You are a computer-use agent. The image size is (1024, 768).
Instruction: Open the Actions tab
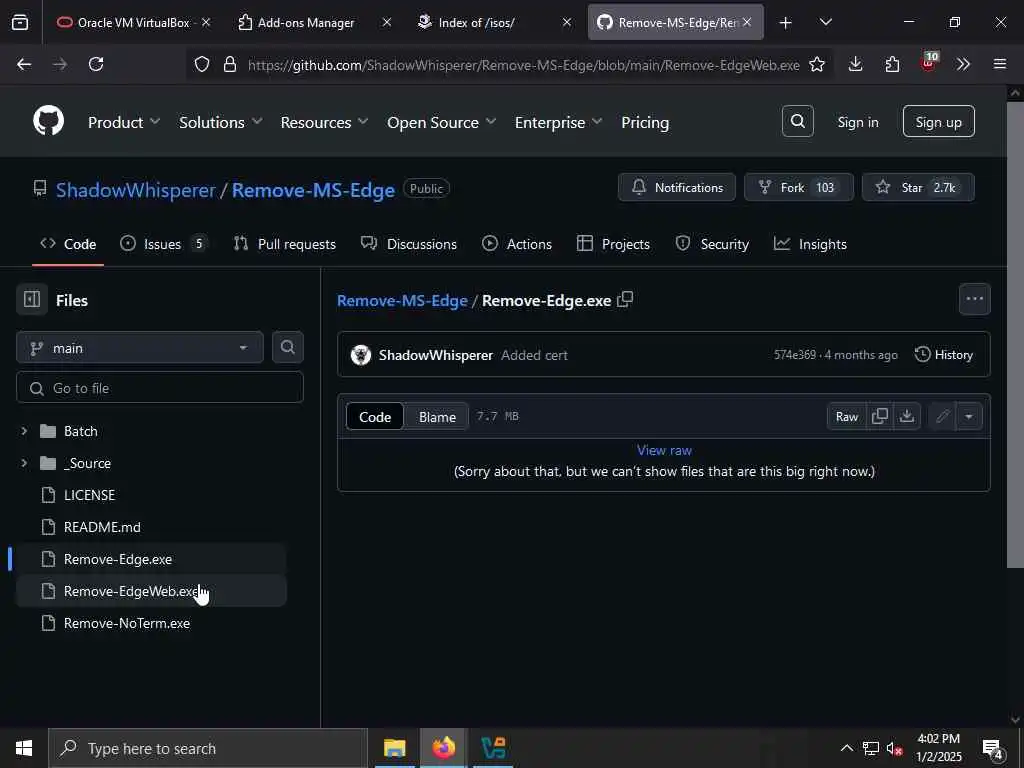(517, 244)
